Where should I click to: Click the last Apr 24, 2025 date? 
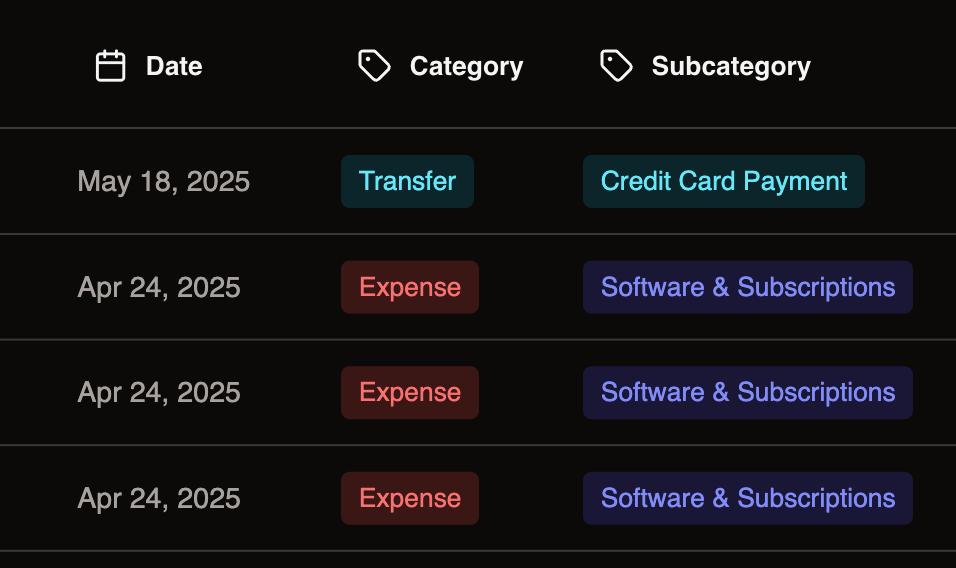click(x=159, y=499)
